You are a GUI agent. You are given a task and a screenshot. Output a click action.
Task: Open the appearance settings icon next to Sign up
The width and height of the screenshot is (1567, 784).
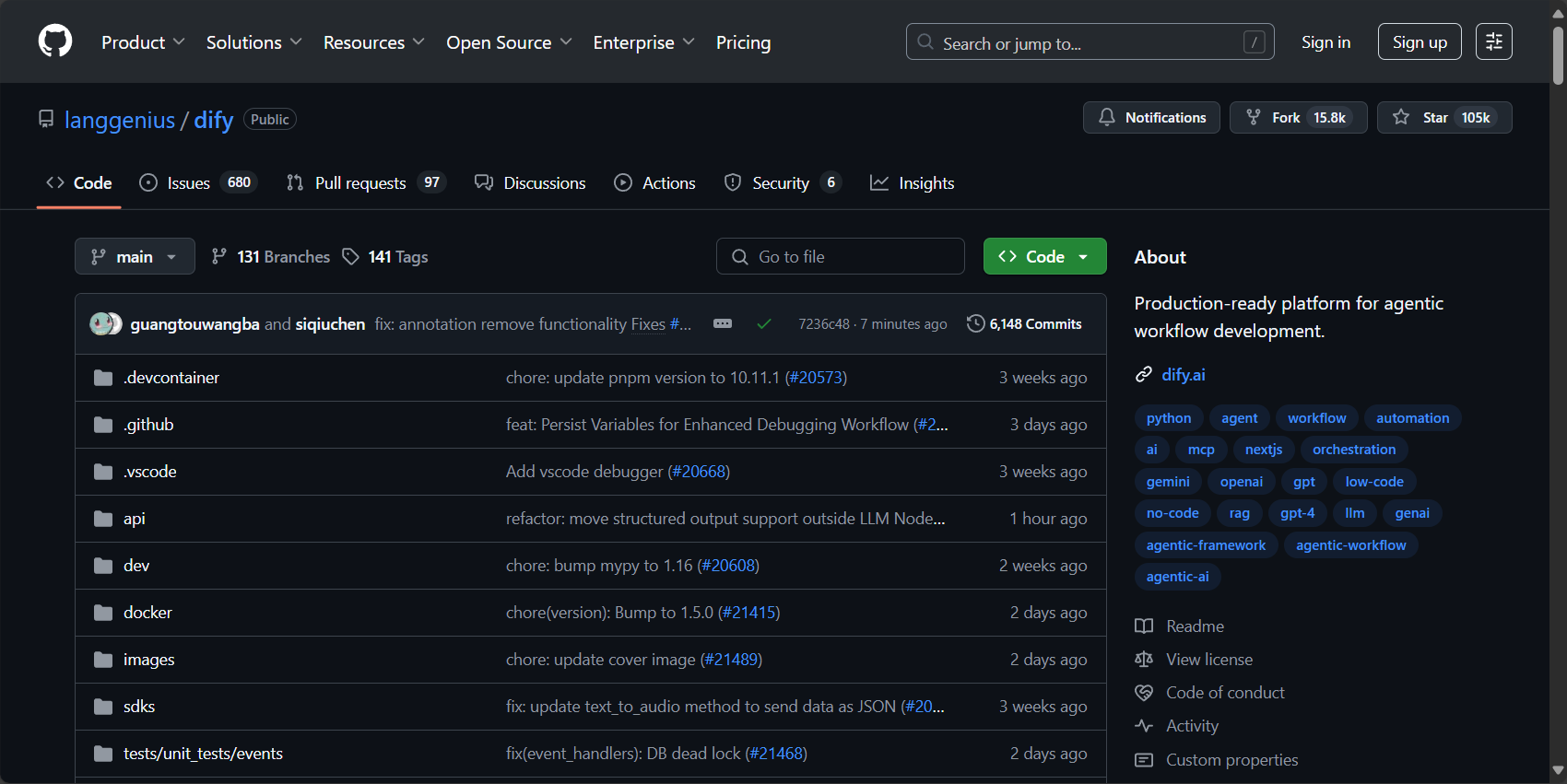1493,41
